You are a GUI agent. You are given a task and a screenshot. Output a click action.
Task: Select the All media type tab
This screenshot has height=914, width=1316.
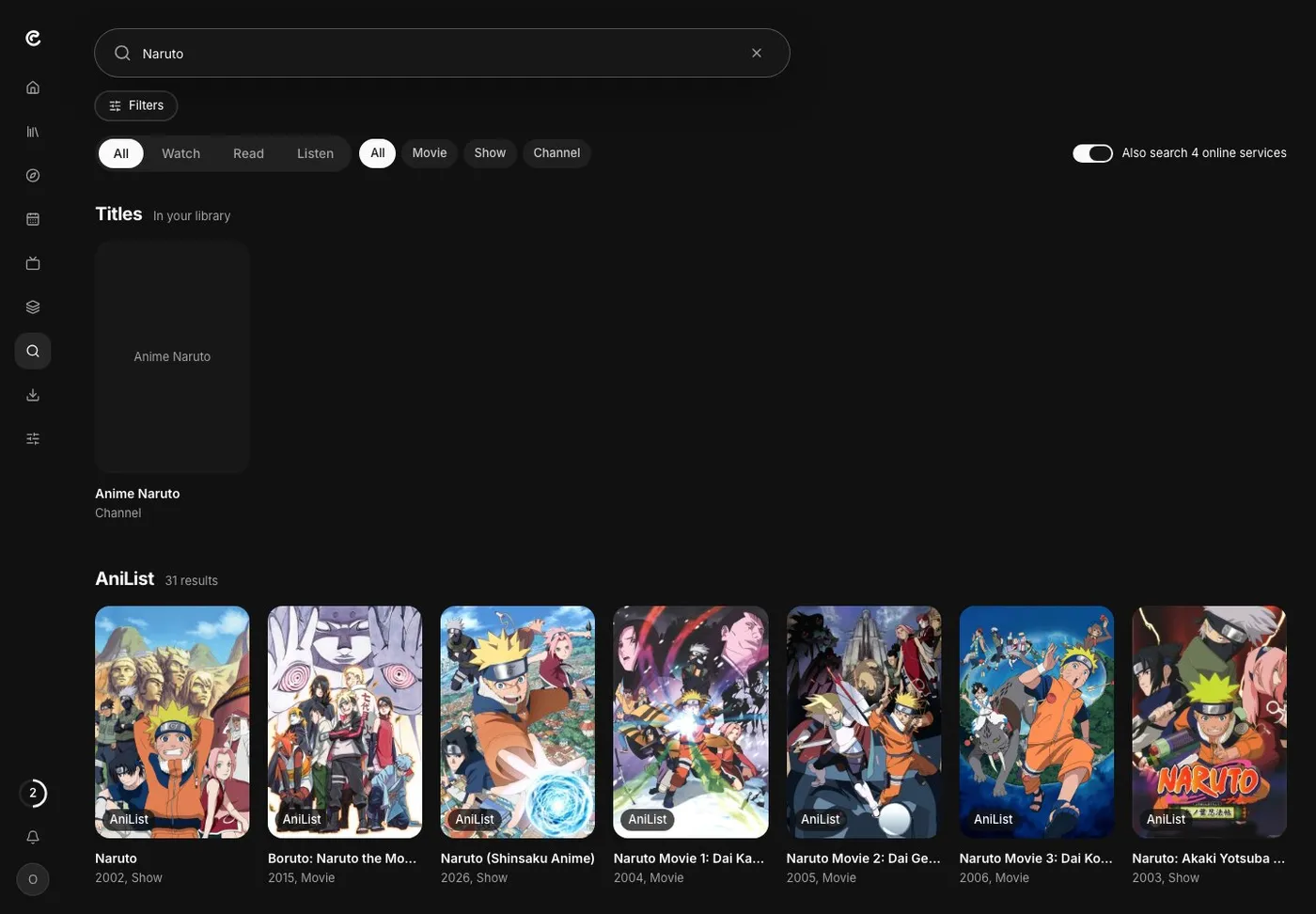[121, 153]
